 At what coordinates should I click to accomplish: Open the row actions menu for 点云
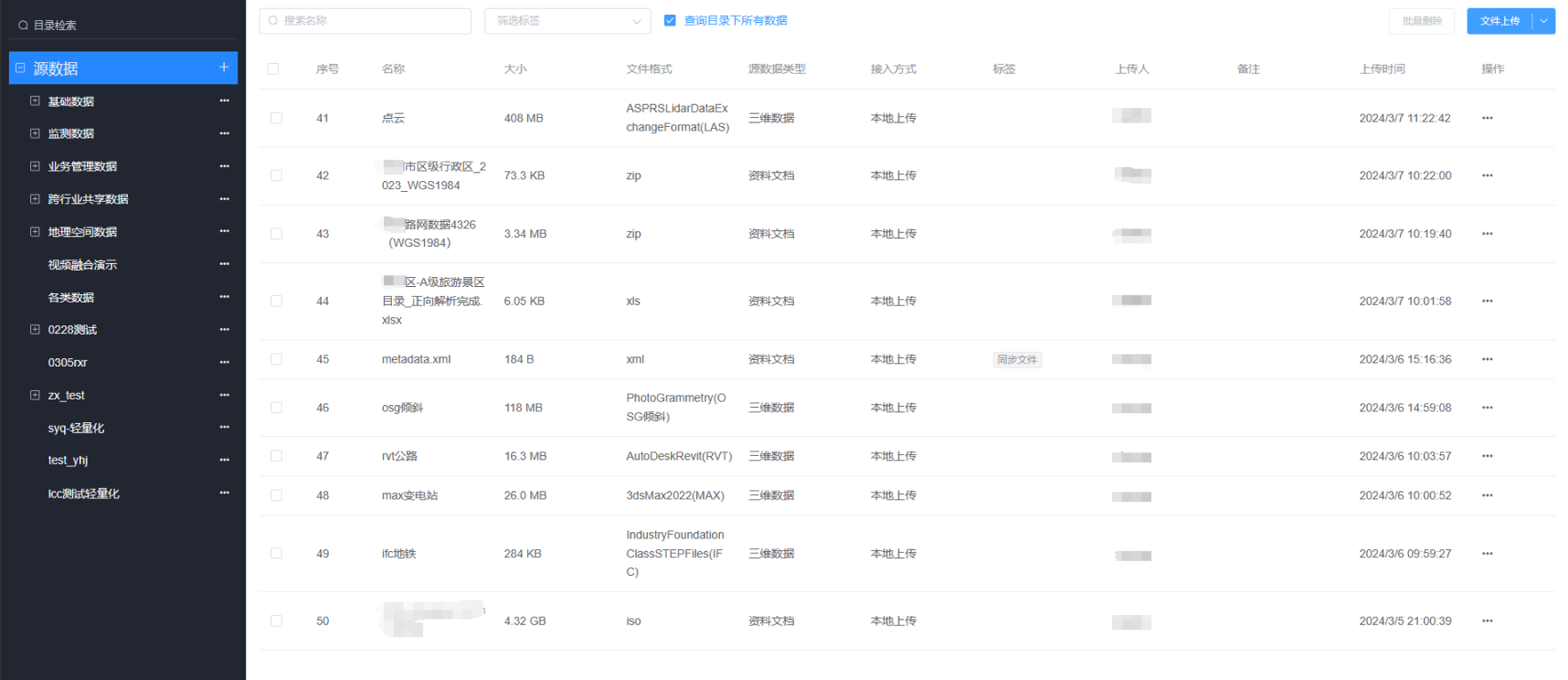click(1487, 118)
